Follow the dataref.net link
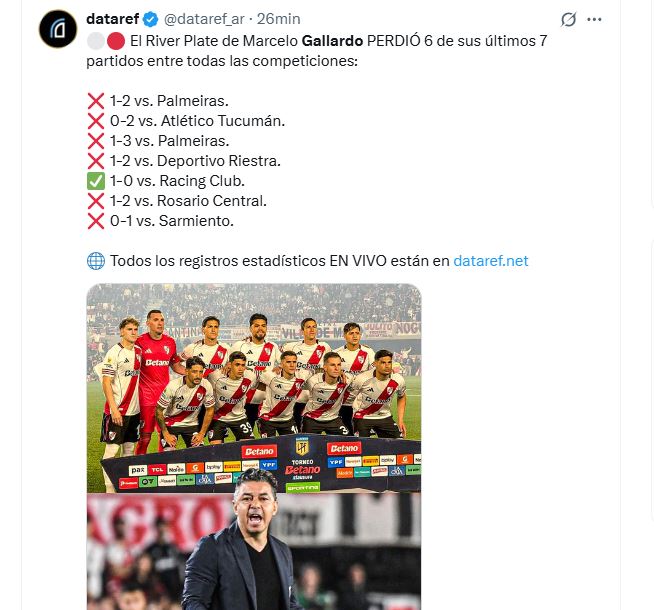The height and width of the screenshot is (610, 654). (x=490, y=261)
